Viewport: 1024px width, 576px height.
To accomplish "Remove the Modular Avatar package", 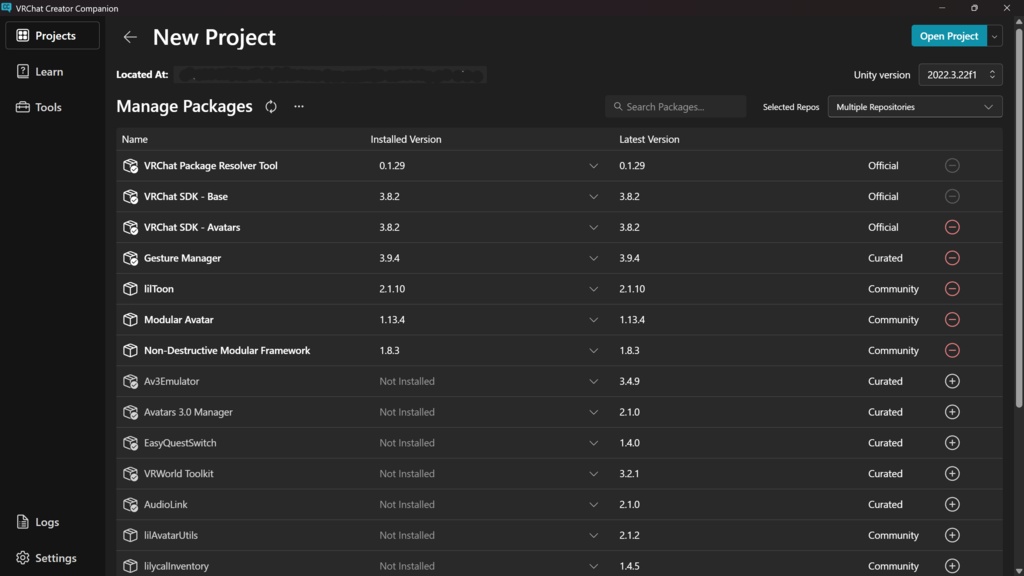I will coord(952,320).
